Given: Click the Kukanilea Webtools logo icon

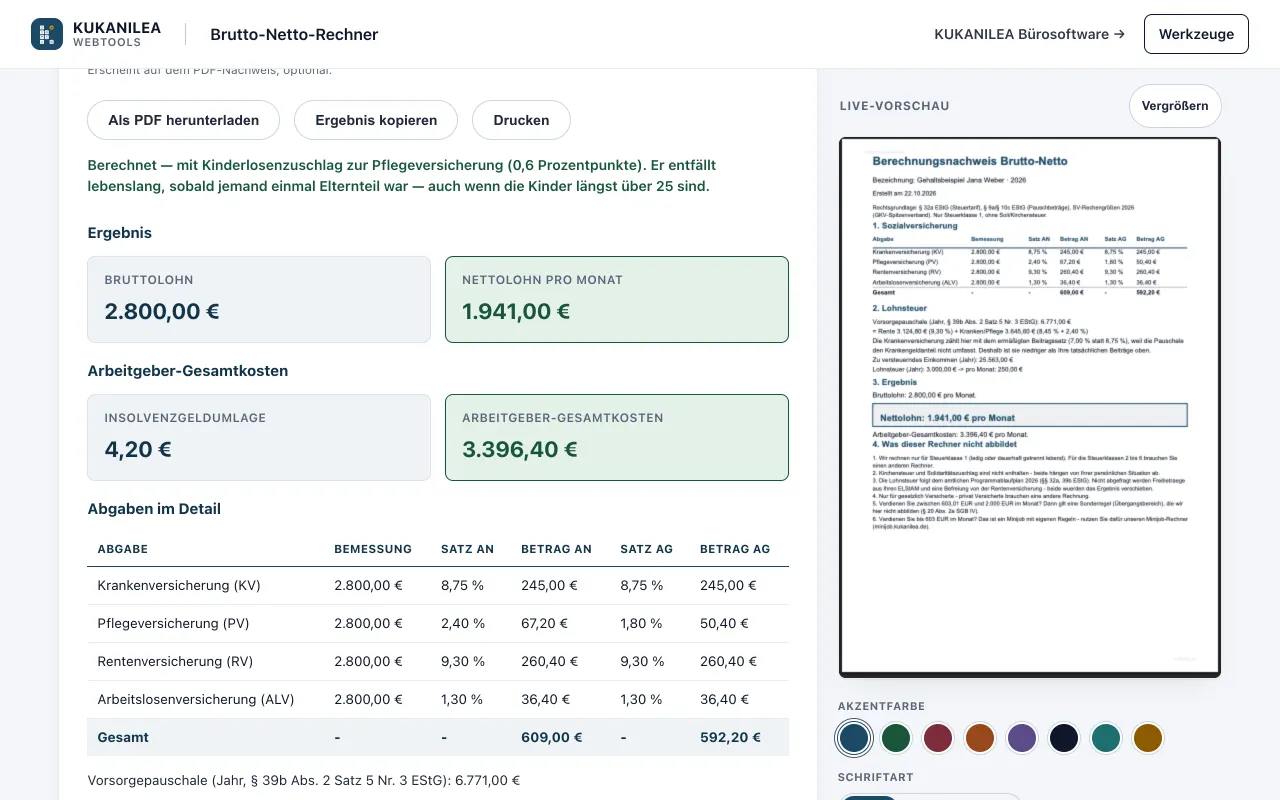Looking at the screenshot, I should click(47, 34).
